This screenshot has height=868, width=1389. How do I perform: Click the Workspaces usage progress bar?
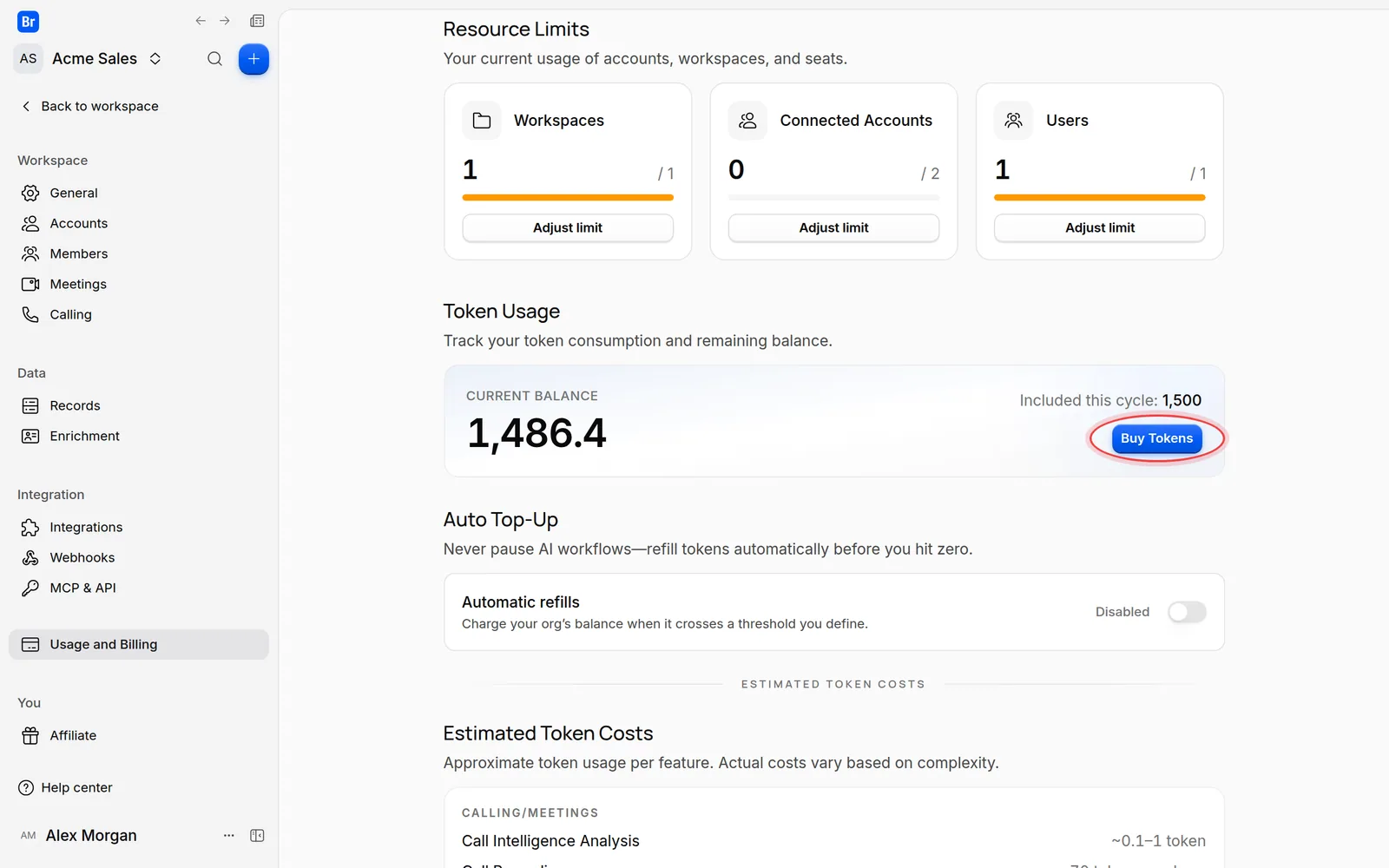[x=568, y=198]
